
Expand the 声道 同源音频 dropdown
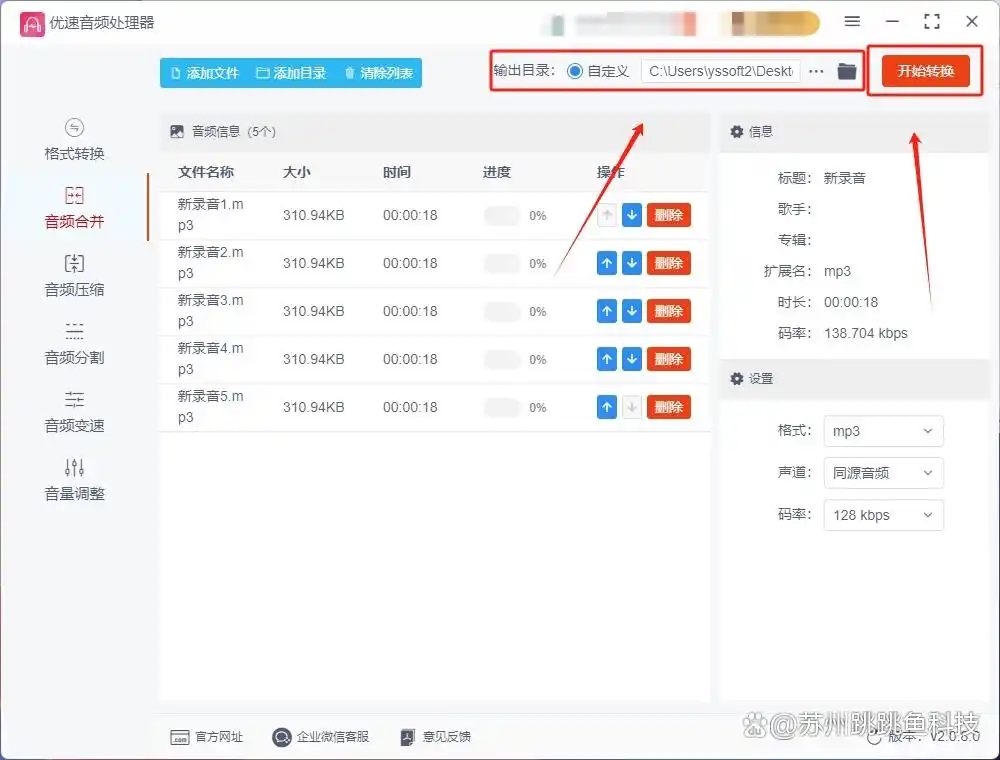[x=883, y=473]
